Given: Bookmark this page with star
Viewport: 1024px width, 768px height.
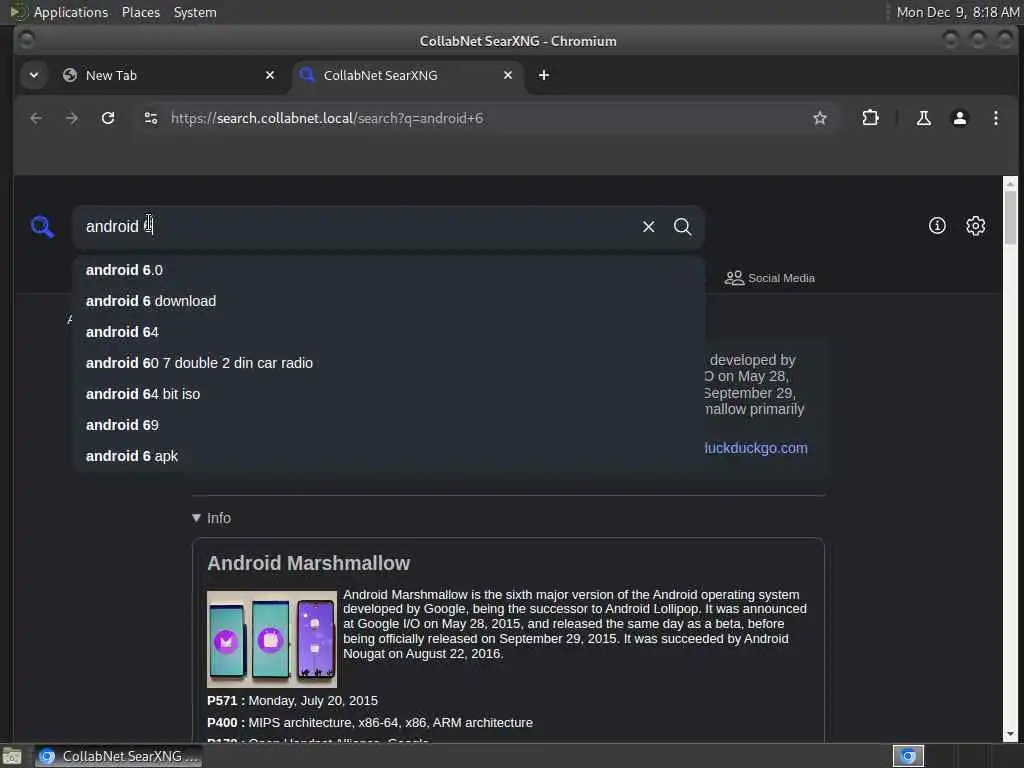Looking at the screenshot, I should 820,118.
